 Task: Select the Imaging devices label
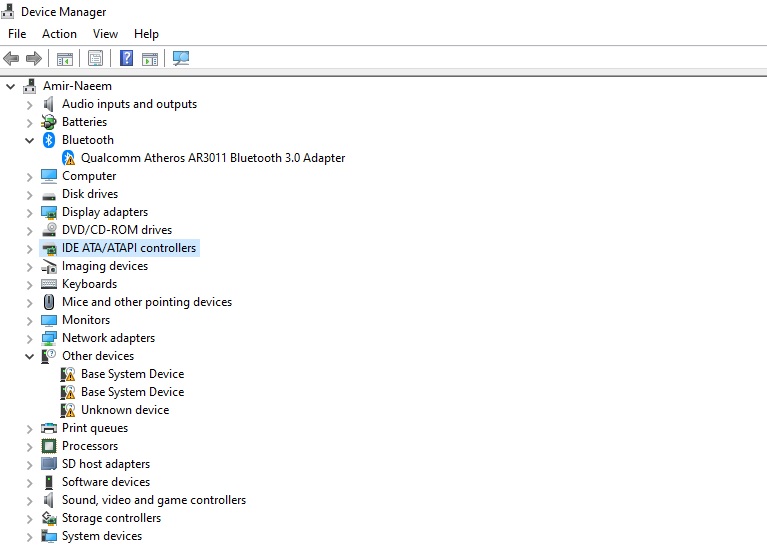click(105, 266)
